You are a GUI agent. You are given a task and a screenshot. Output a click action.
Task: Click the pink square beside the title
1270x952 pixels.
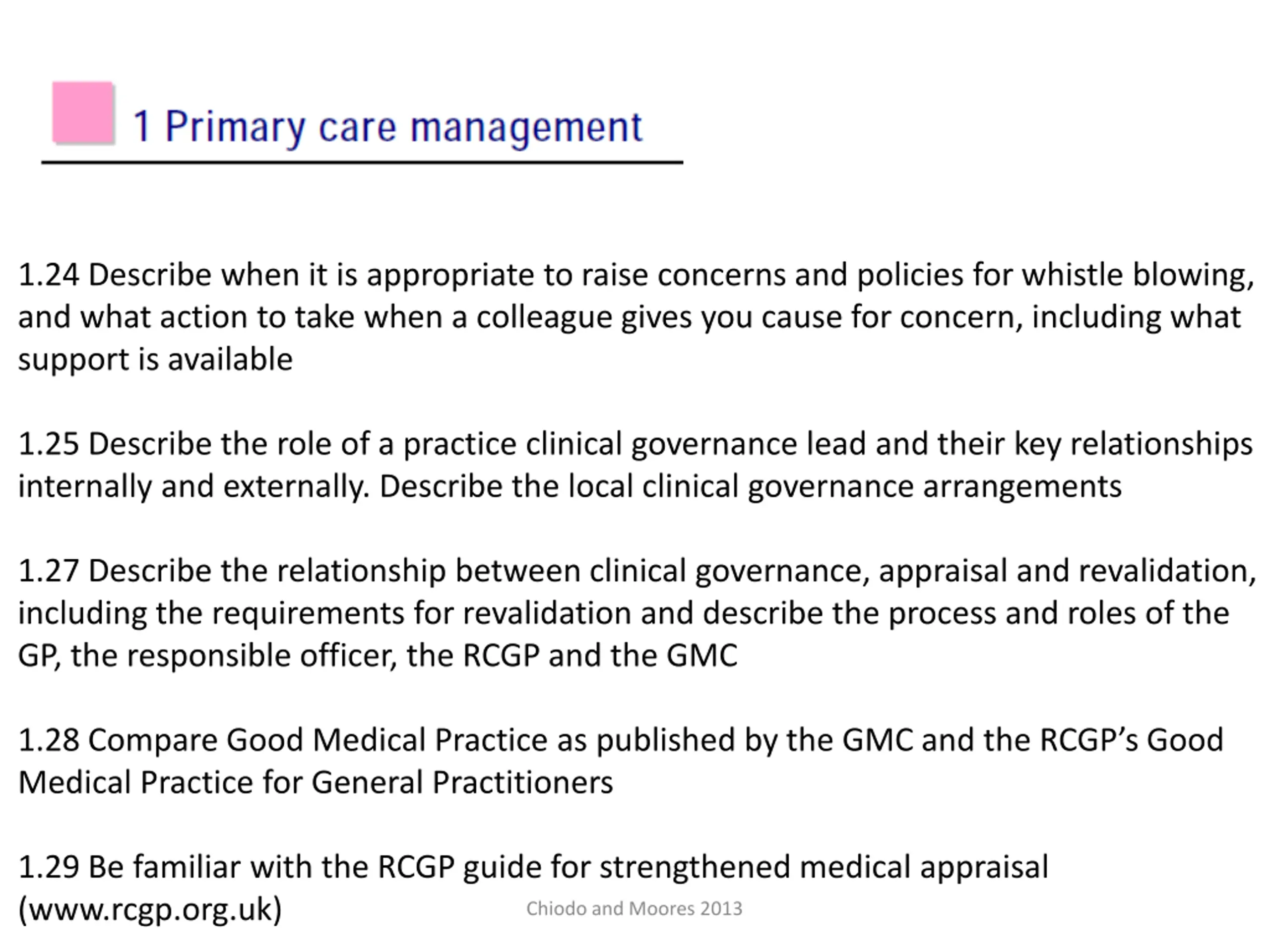click(x=83, y=112)
